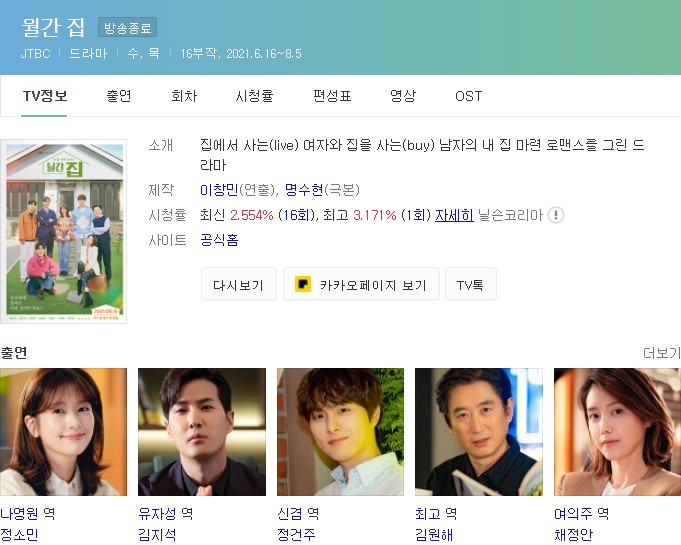Image resolution: width=681 pixels, height=545 pixels.
Task: Open the 편성표 tab
Action: 332,96
